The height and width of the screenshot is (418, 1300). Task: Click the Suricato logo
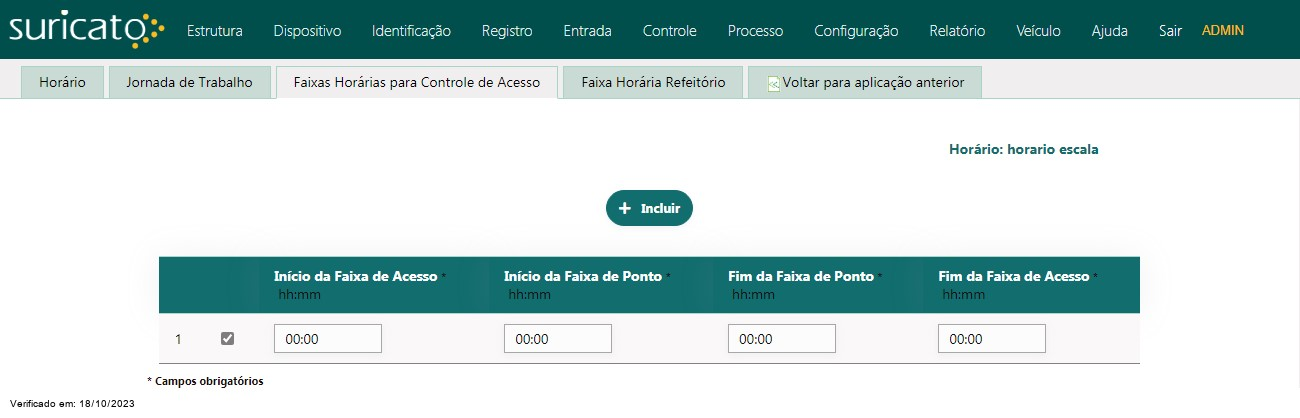coord(86,30)
